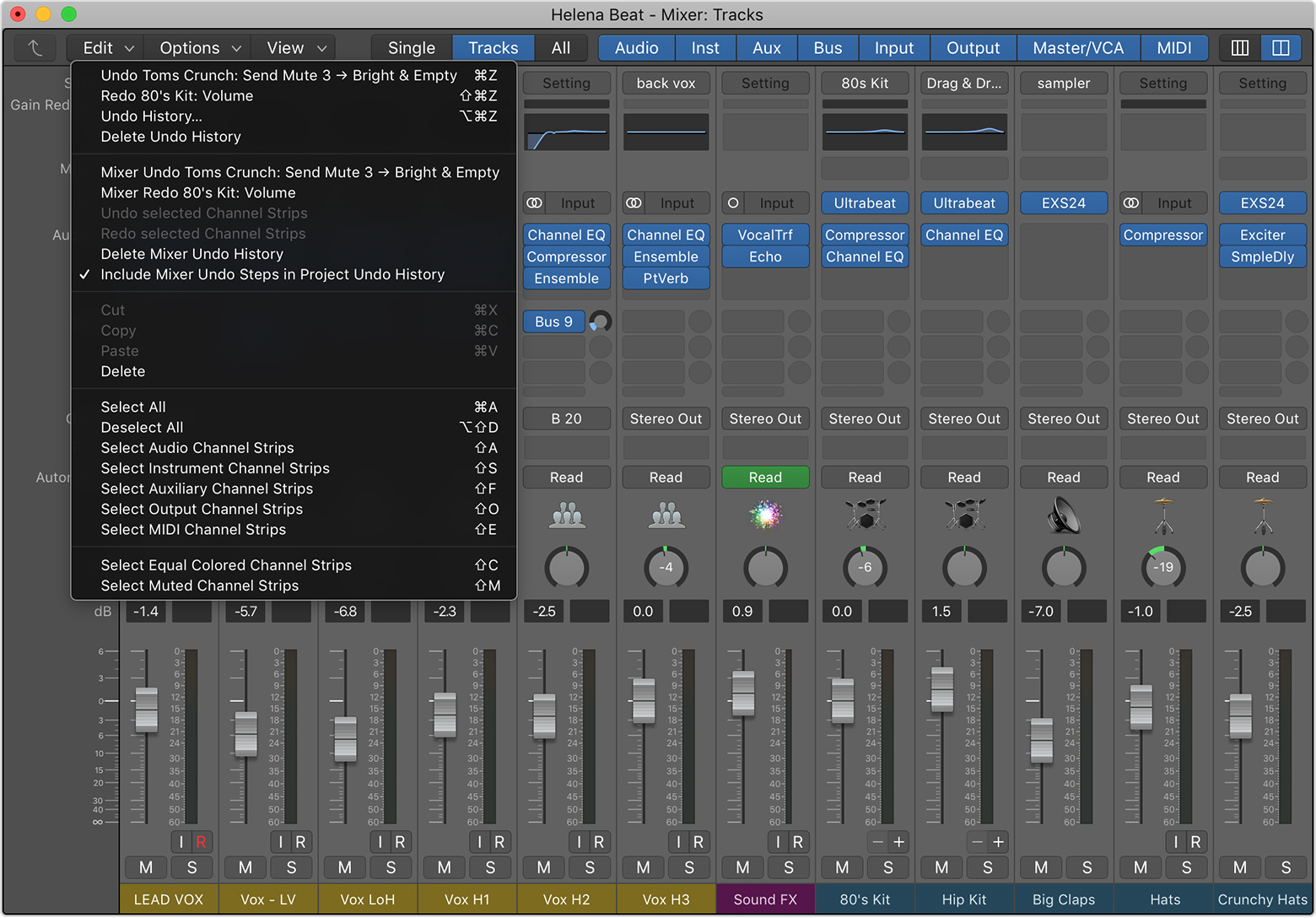
Task: Open back vox setting popup
Action: pos(666,83)
